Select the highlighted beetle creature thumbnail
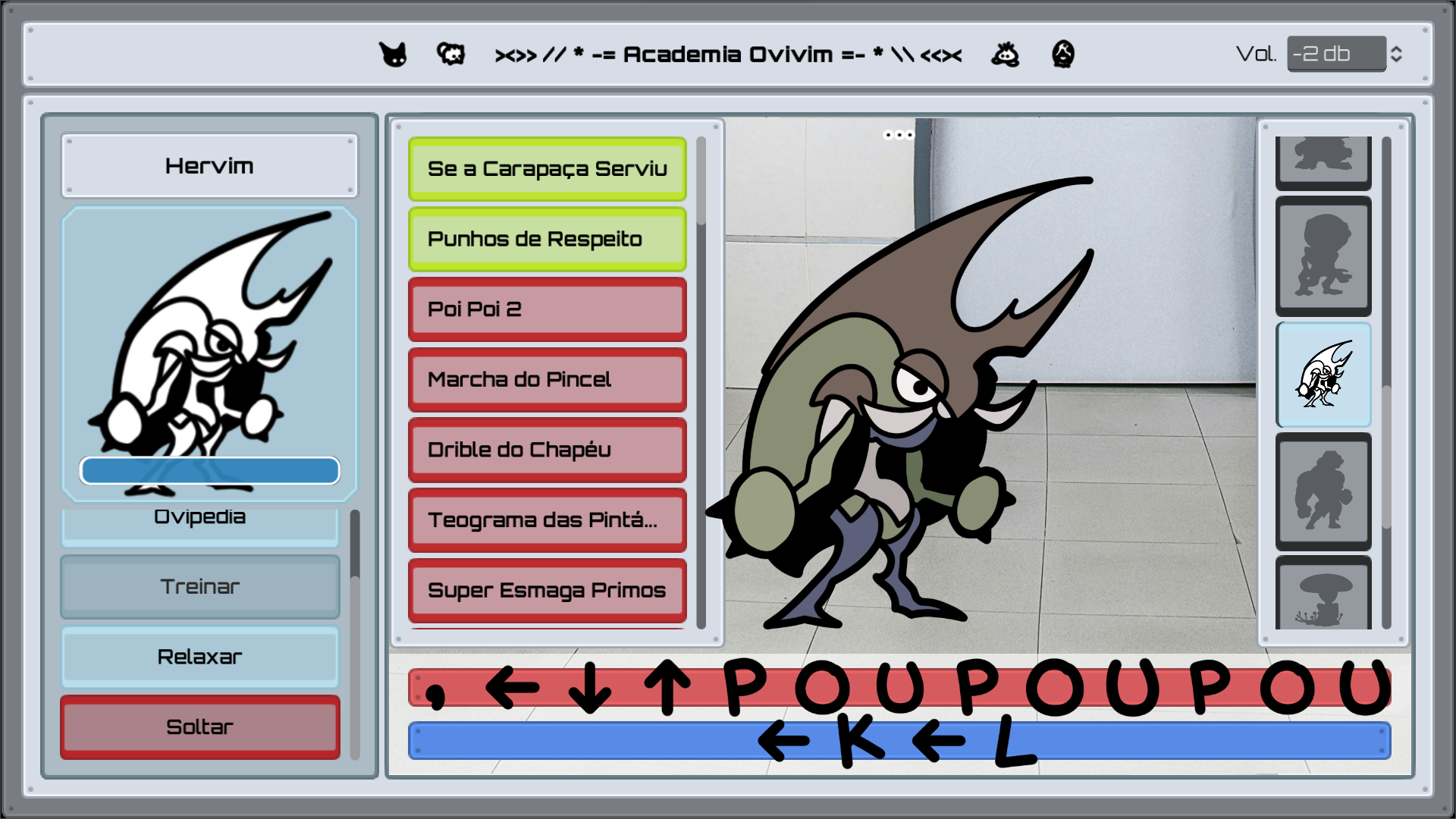 [1323, 375]
